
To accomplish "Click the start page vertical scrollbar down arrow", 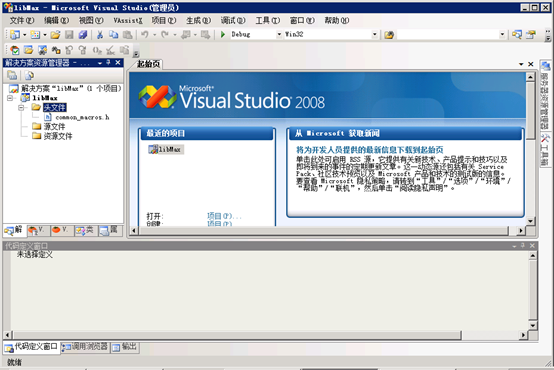I will coord(530,221).
